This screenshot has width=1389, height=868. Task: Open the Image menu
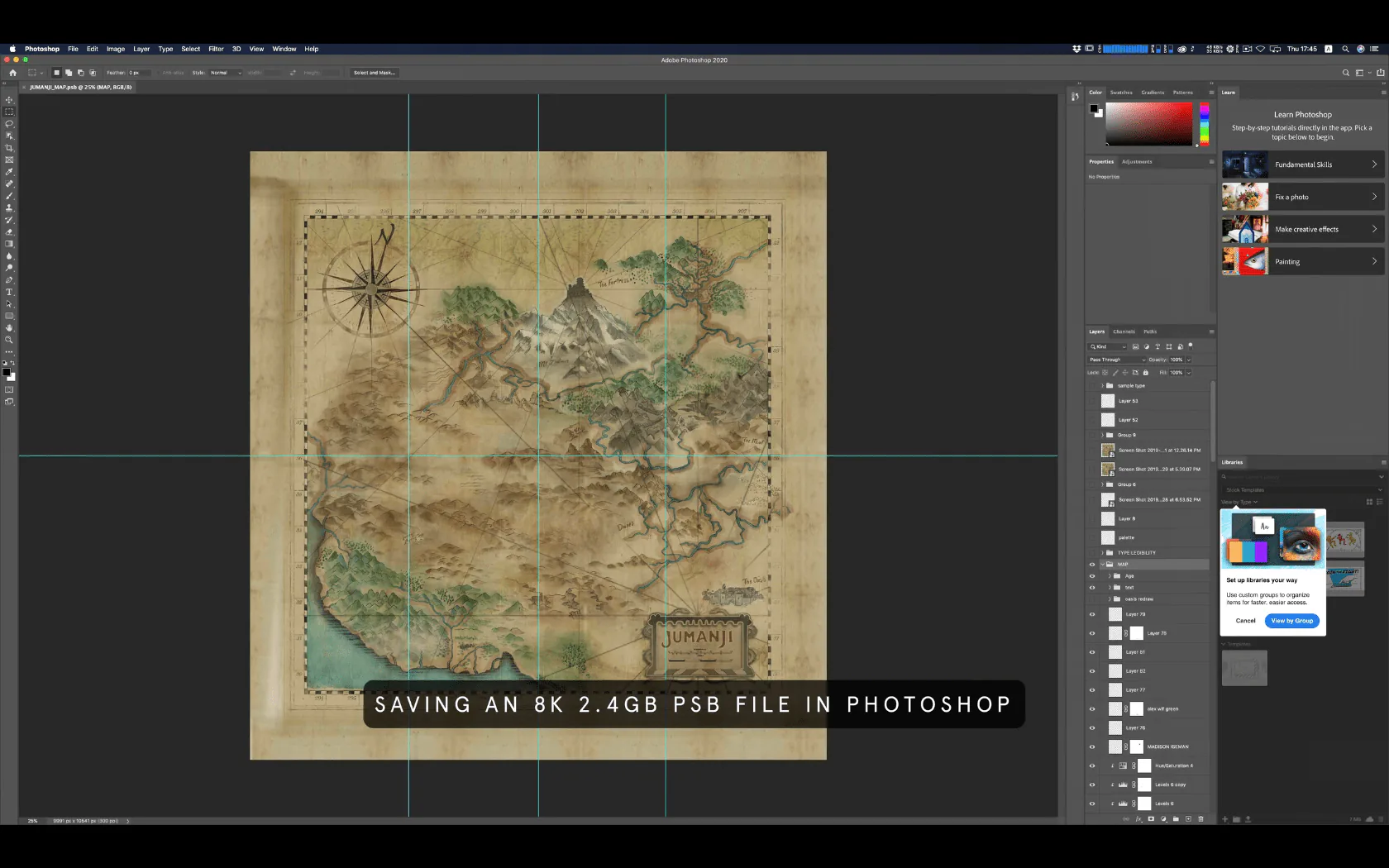point(116,49)
